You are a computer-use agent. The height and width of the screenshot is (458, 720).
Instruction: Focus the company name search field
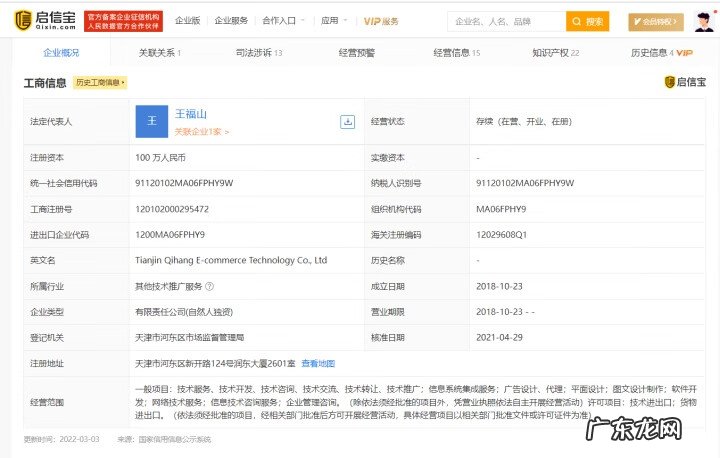(506, 22)
